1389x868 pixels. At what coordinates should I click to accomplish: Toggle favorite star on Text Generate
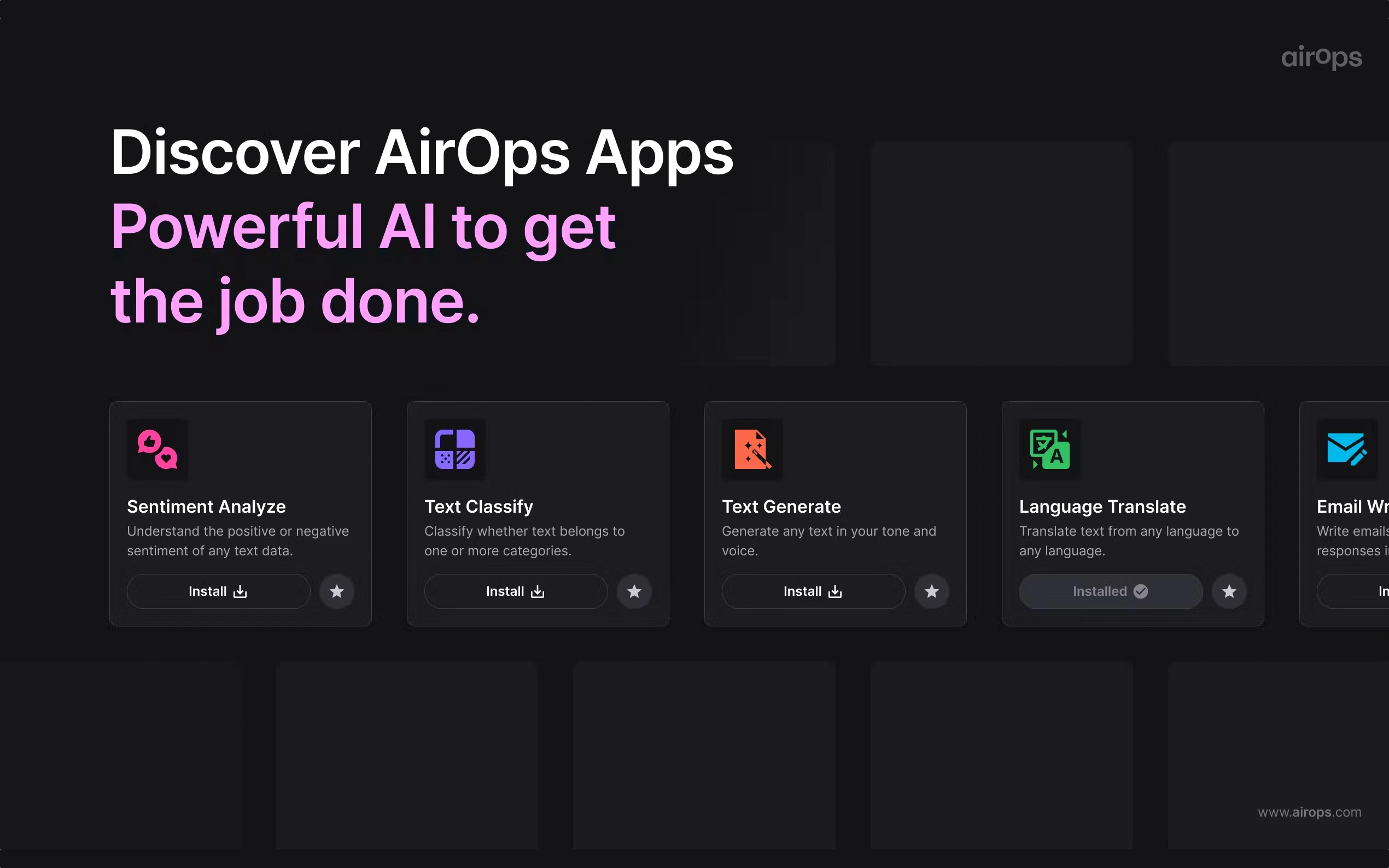pos(931,591)
